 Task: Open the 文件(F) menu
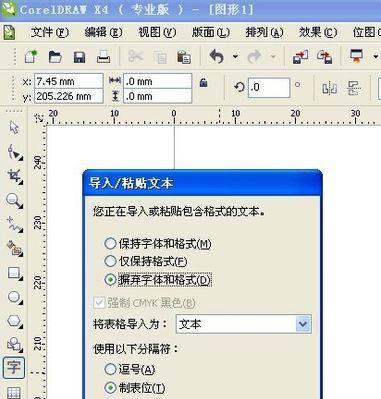point(50,32)
